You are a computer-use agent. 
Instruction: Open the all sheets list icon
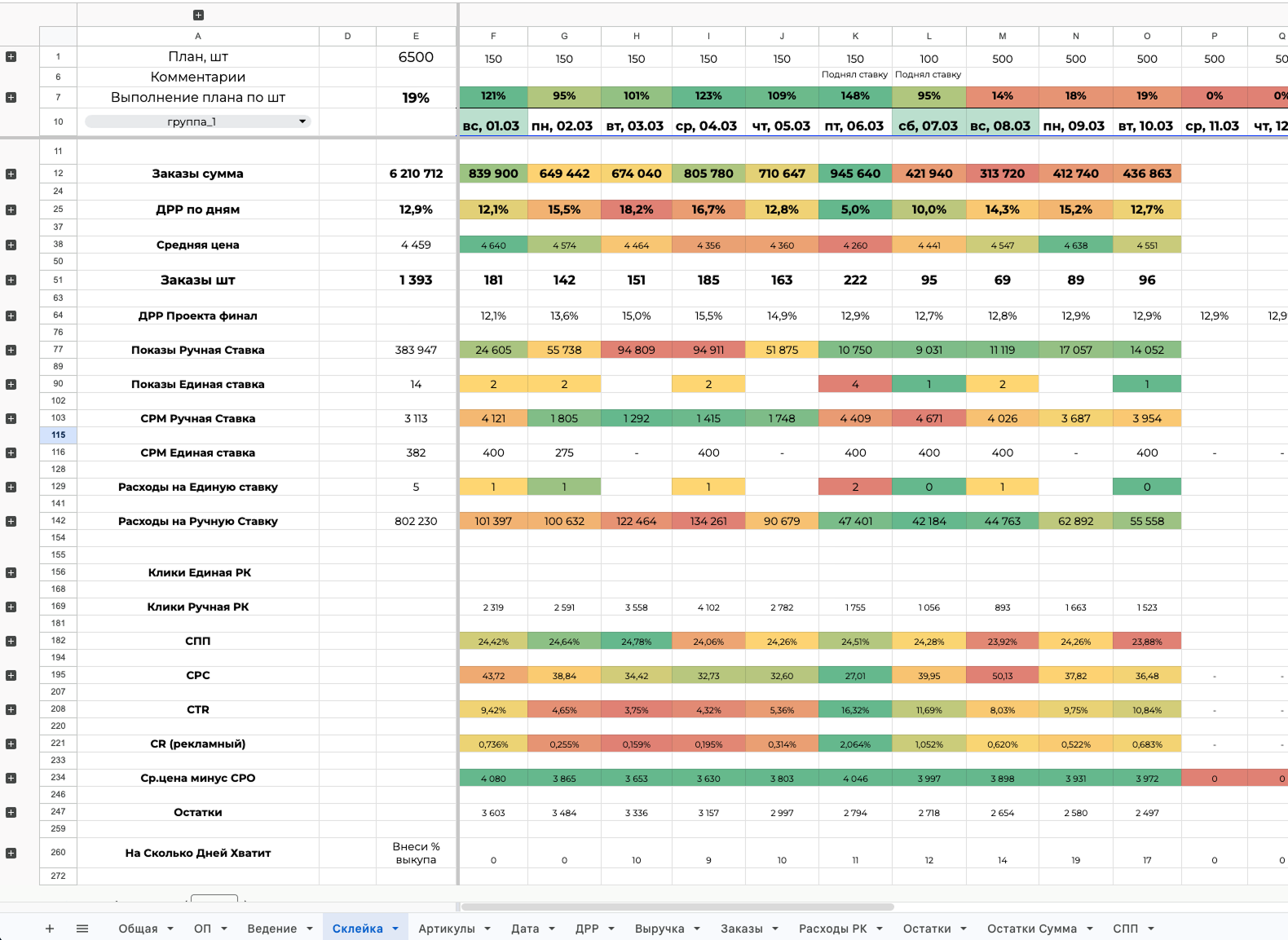pyautogui.click(x=82, y=929)
